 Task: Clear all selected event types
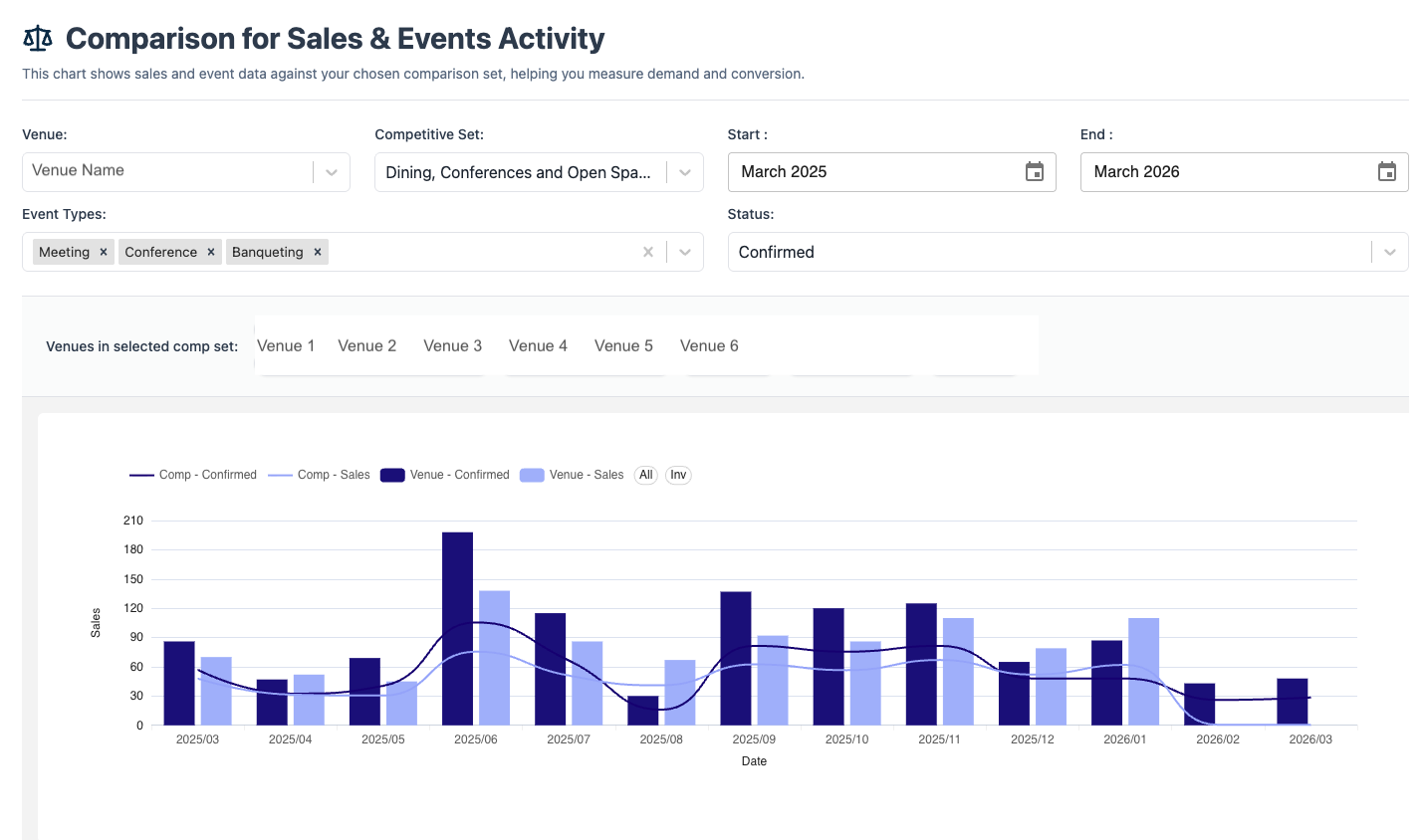point(648,252)
